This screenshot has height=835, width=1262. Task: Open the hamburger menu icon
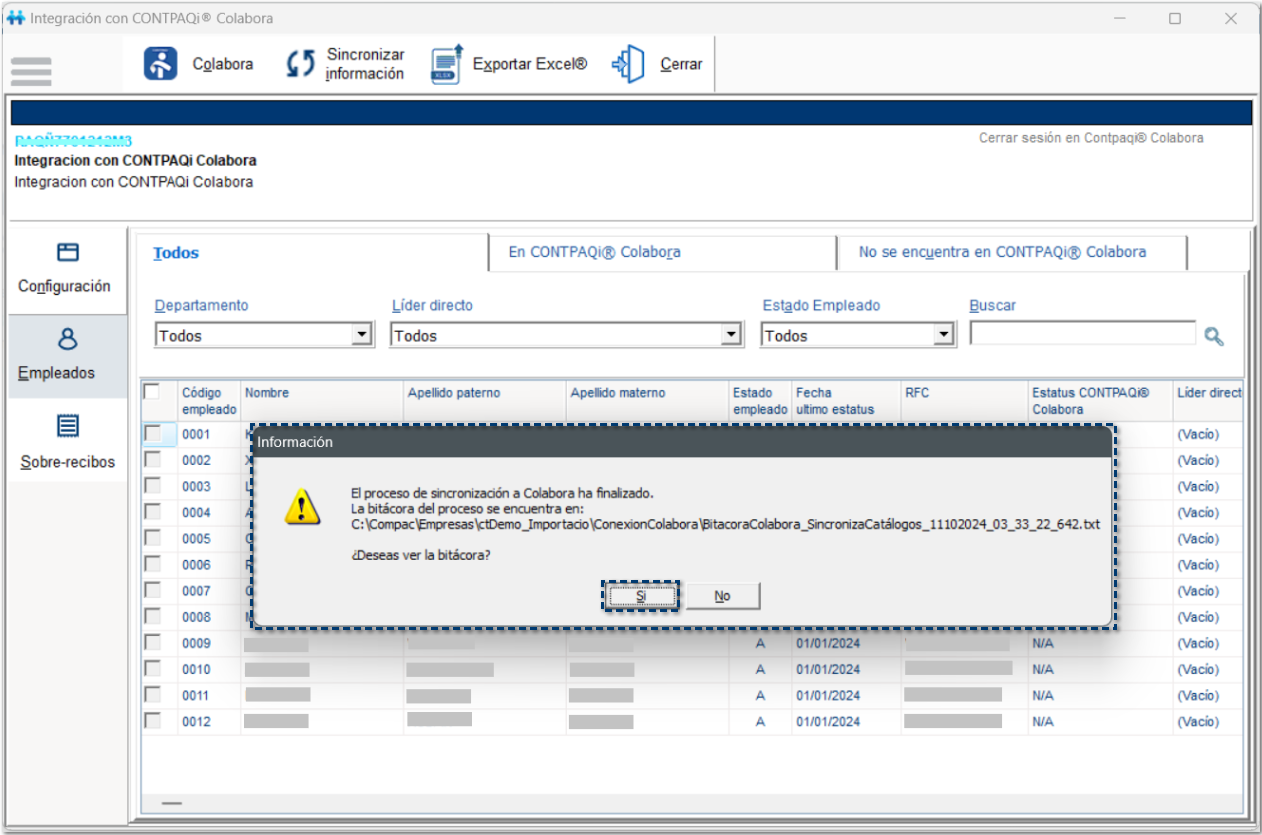pyautogui.click(x=31, y=71)
